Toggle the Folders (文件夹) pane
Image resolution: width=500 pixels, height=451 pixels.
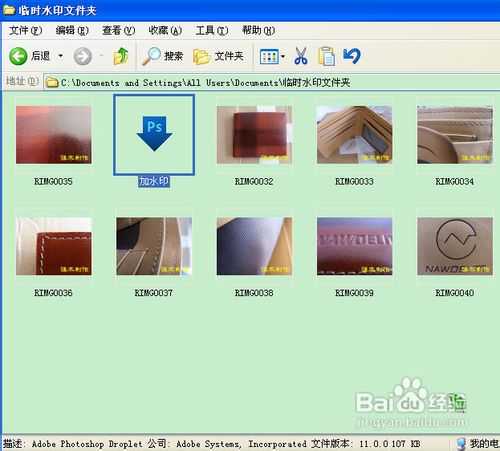tap(218, 56)
